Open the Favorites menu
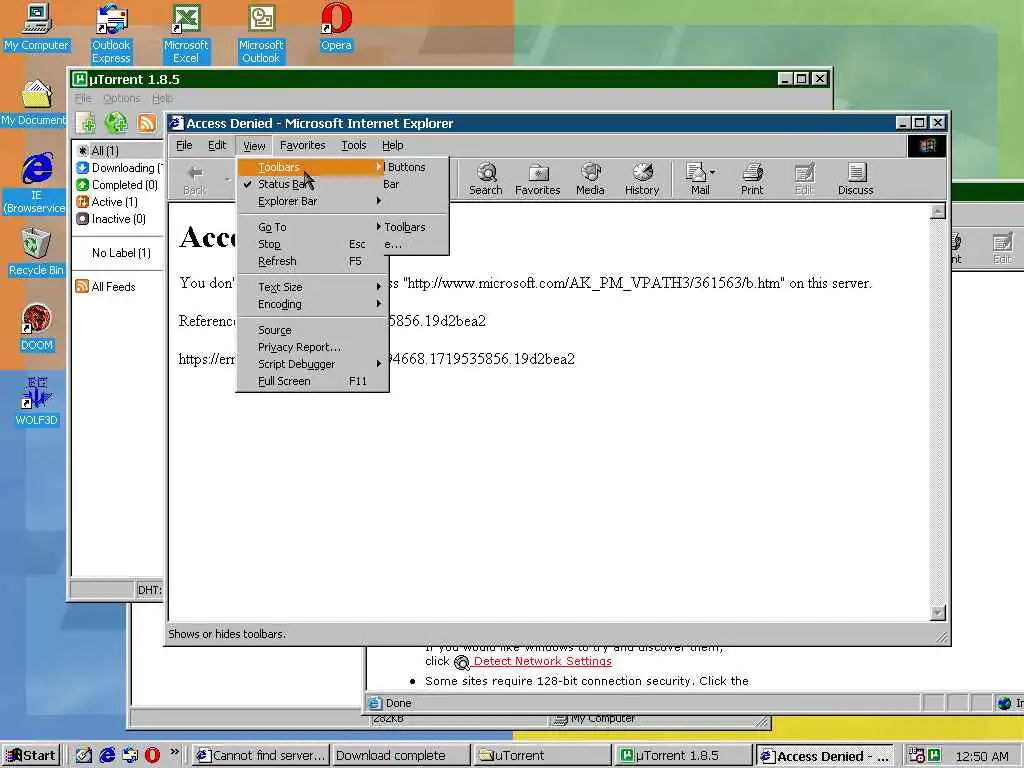The image size is (1024, 768). [302, 145]
